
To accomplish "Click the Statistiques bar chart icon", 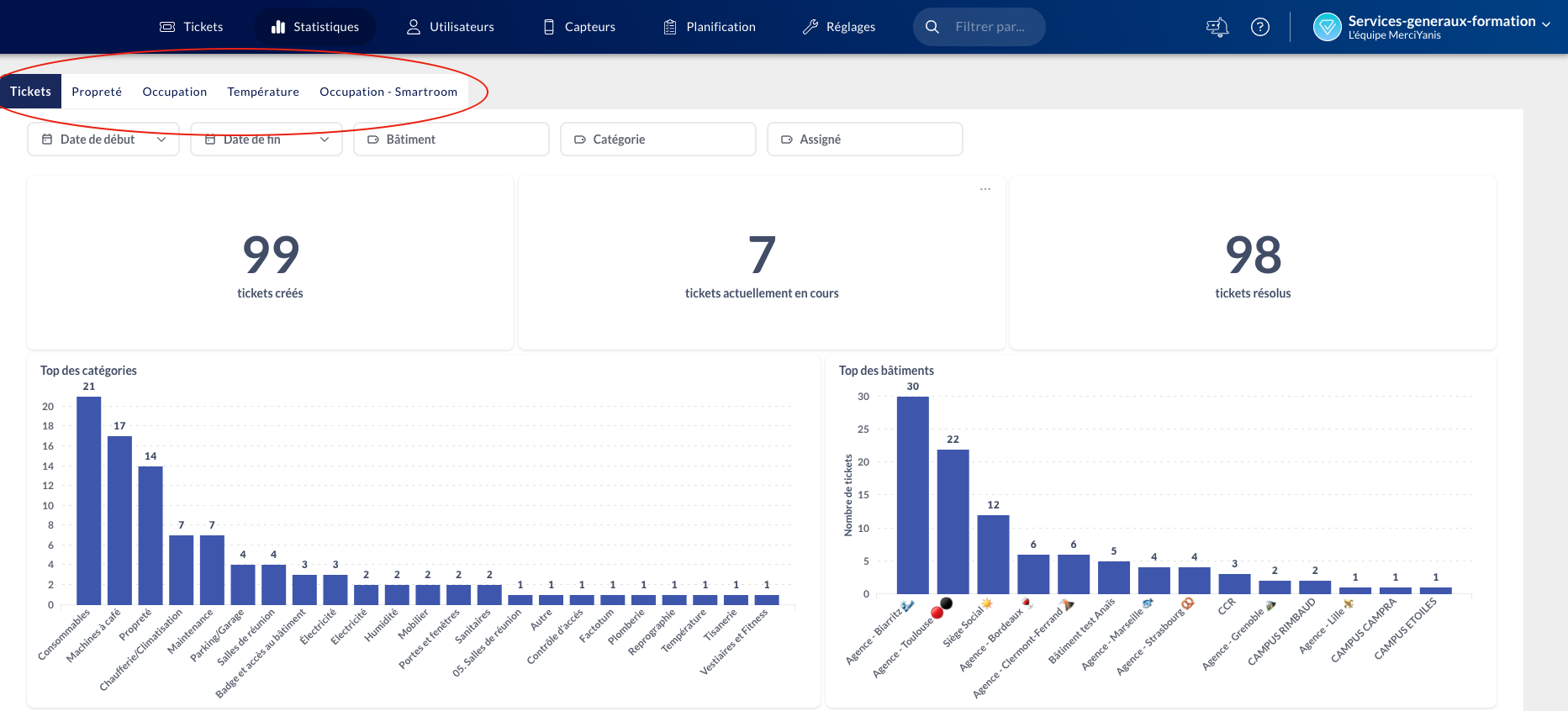I will click(x=278, y=27).
